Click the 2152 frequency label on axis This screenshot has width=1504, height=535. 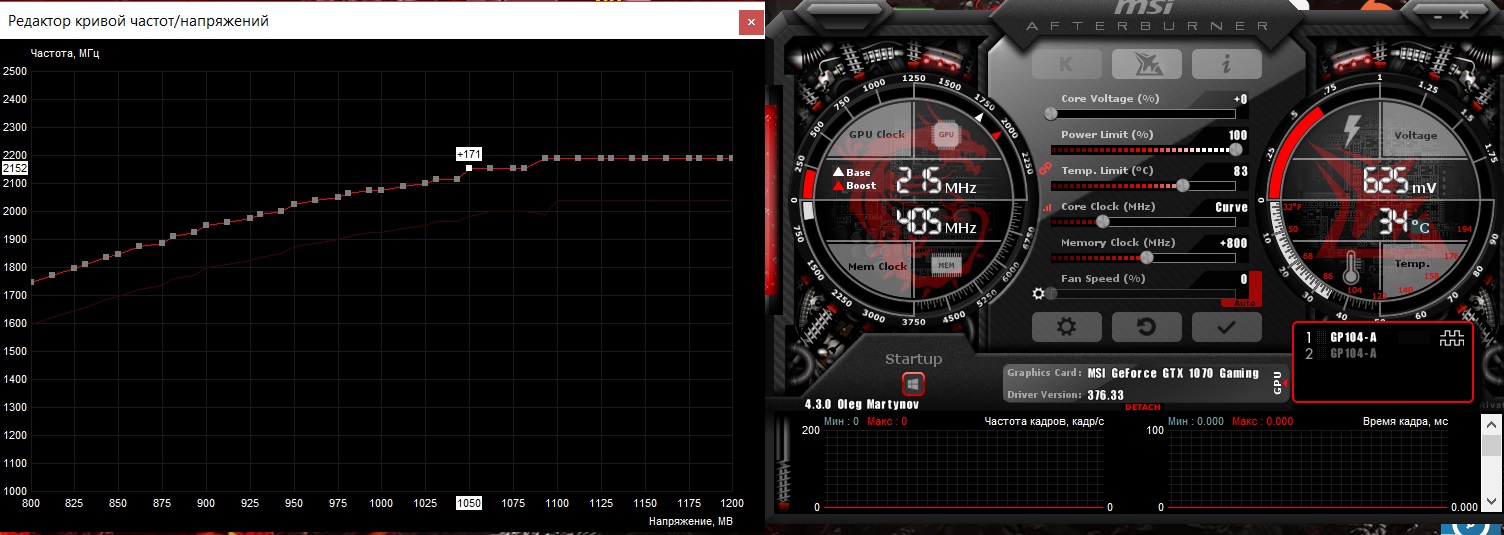click(x=15, y=169)
